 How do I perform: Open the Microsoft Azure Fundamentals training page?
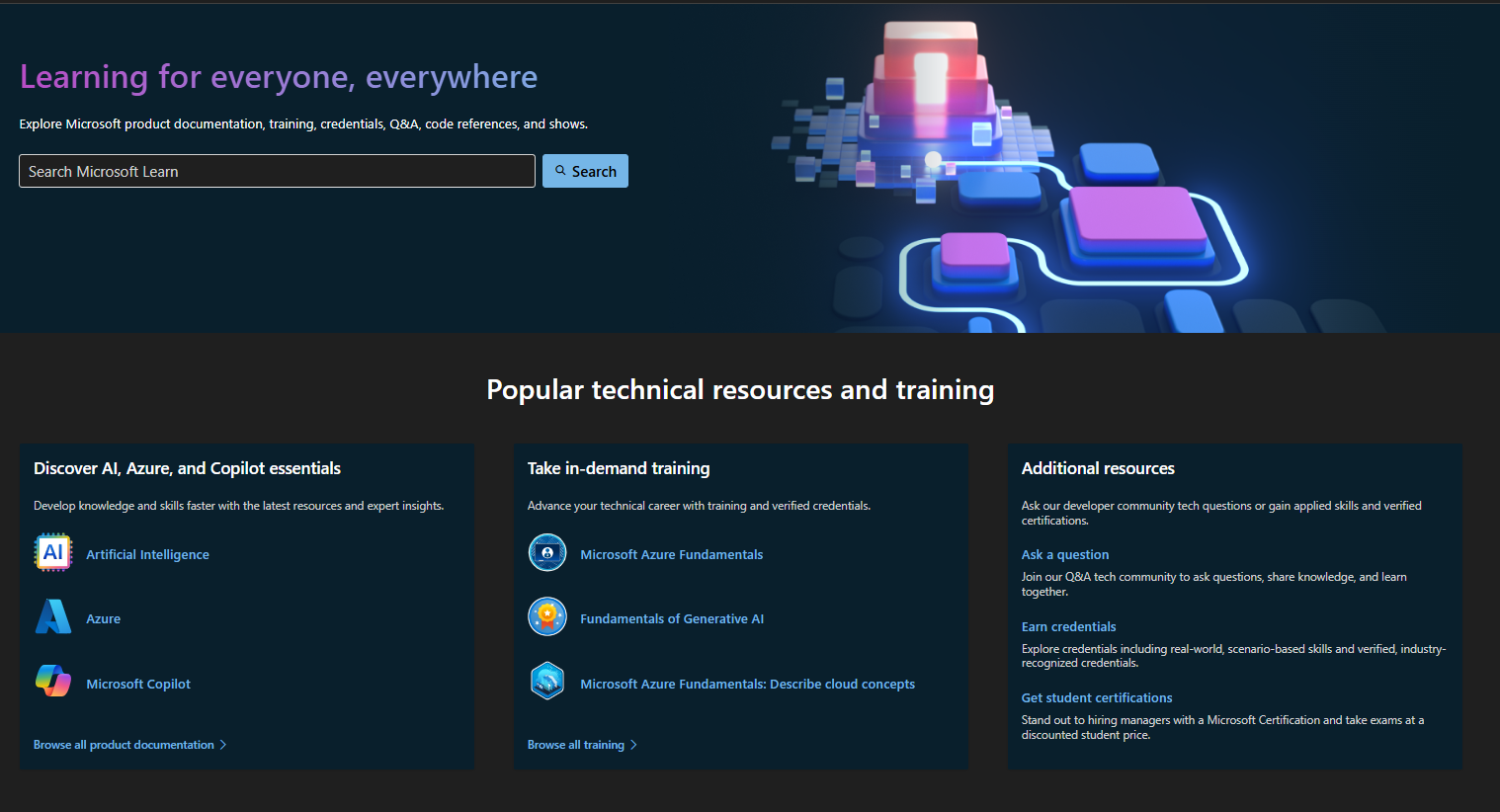pos(671,554)
